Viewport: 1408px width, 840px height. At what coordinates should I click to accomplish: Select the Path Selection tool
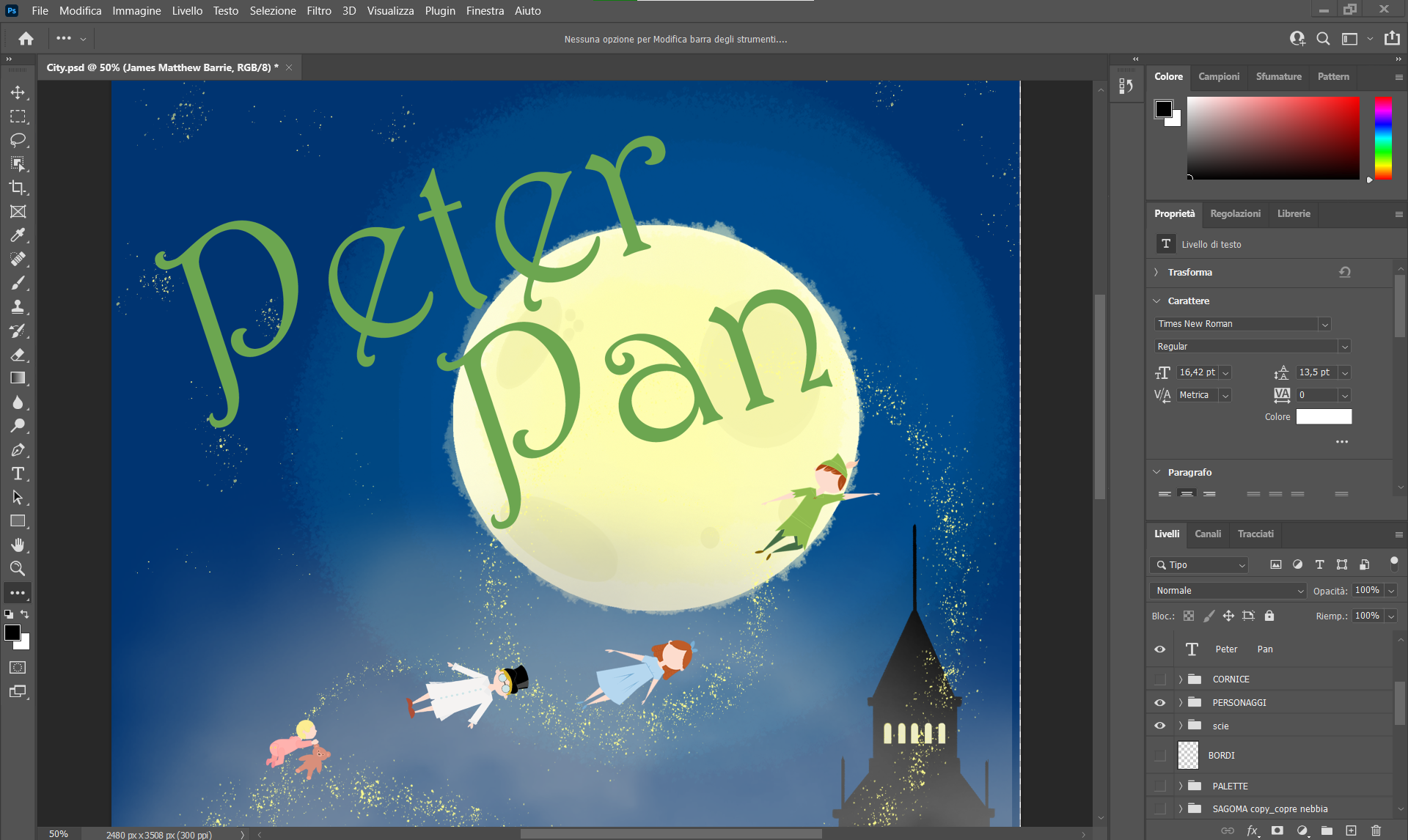[18, 497]
